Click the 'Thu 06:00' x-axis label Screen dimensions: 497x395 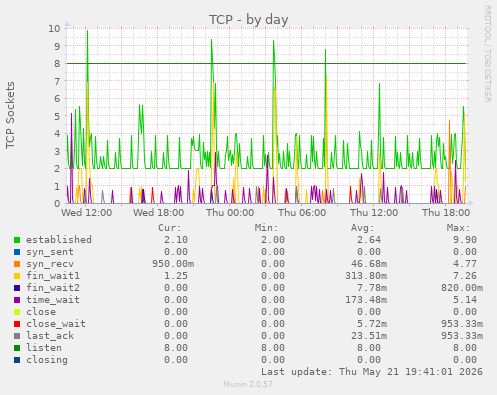pos(302,213)
